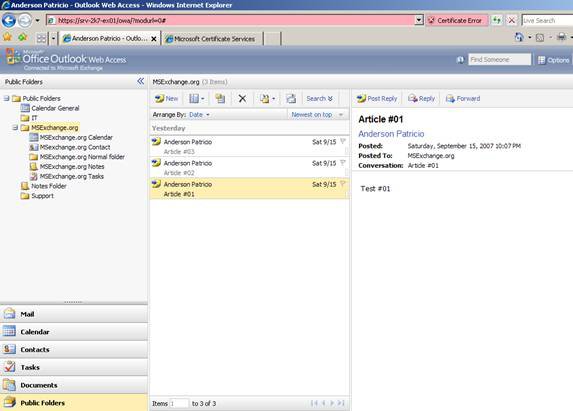Click the Add to Favorites icon
The width and height of the screenshot is (573, 411).
(x=23, y=37)
